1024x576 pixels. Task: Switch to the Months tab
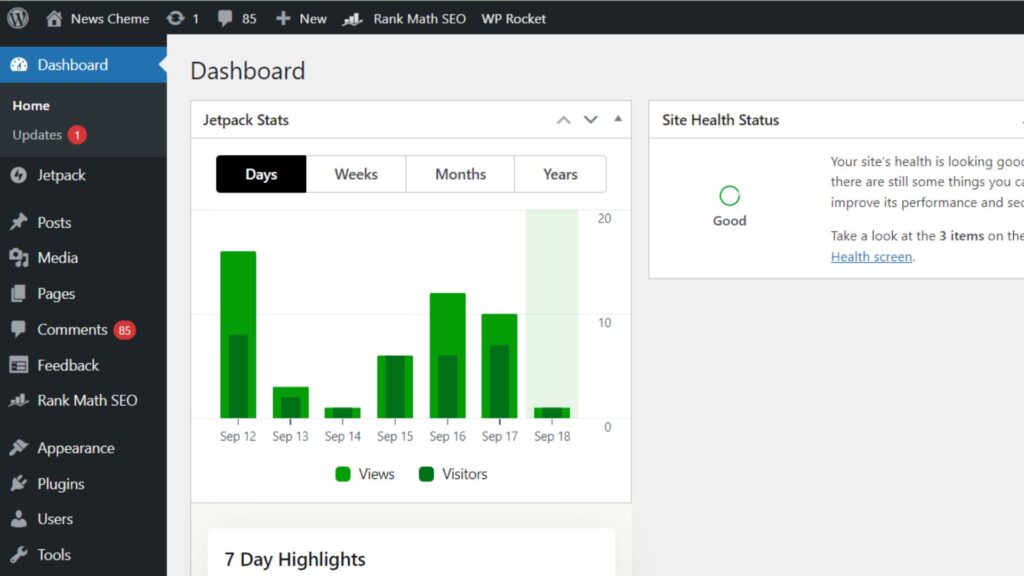(x=460, y=174)
